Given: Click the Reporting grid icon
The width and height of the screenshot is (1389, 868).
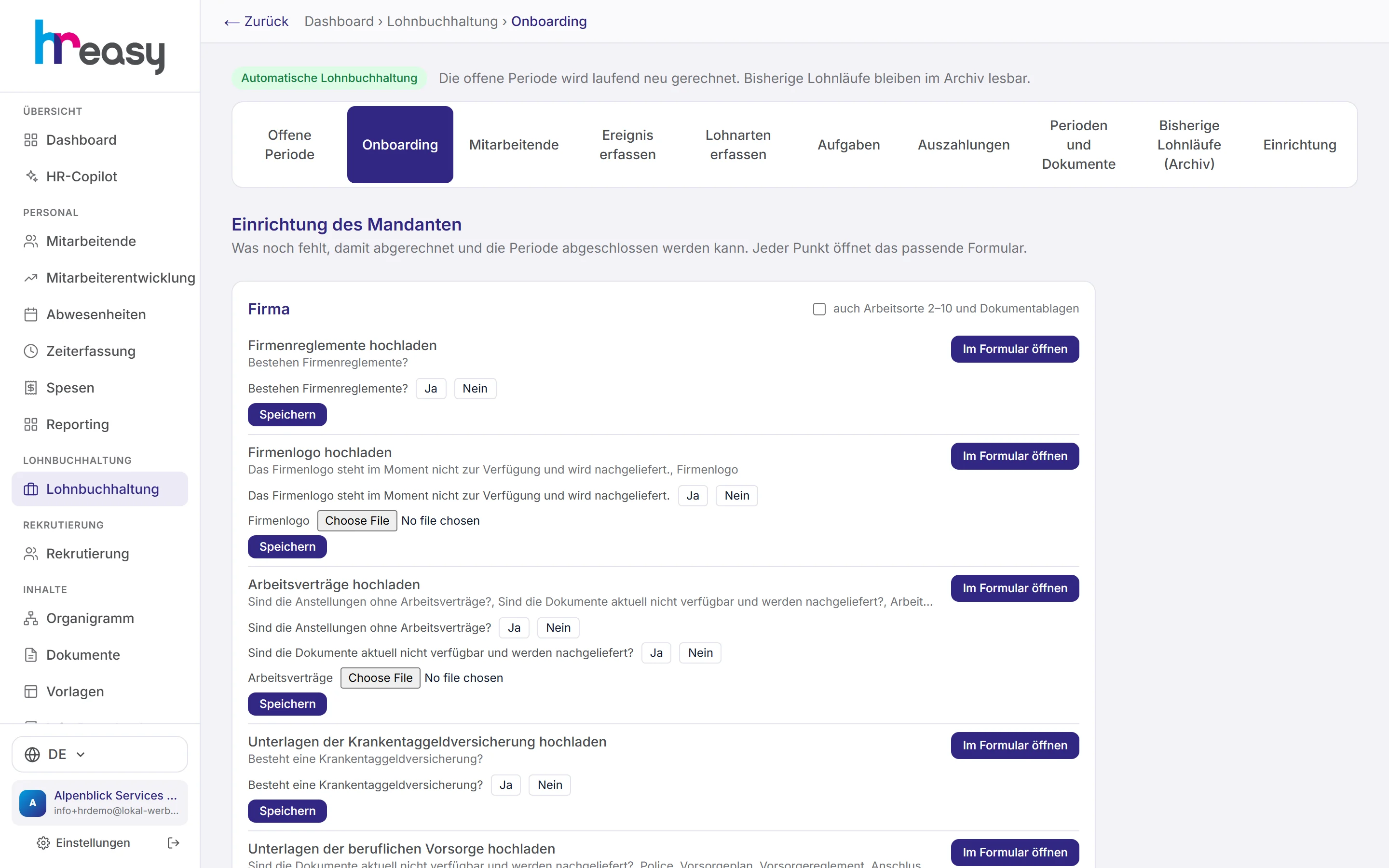Looking at the screenshot, I should tap(31, 425).
